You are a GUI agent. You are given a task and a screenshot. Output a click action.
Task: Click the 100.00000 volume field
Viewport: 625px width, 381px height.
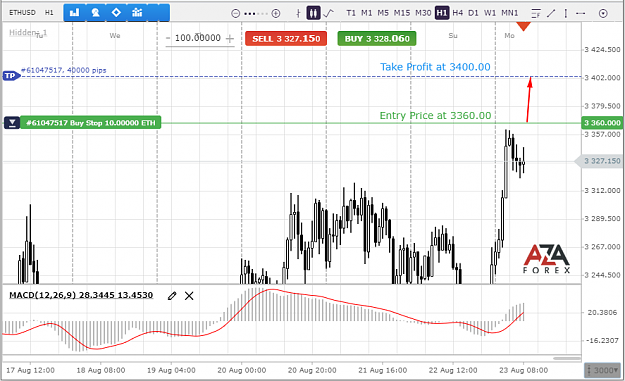point(198,38)
